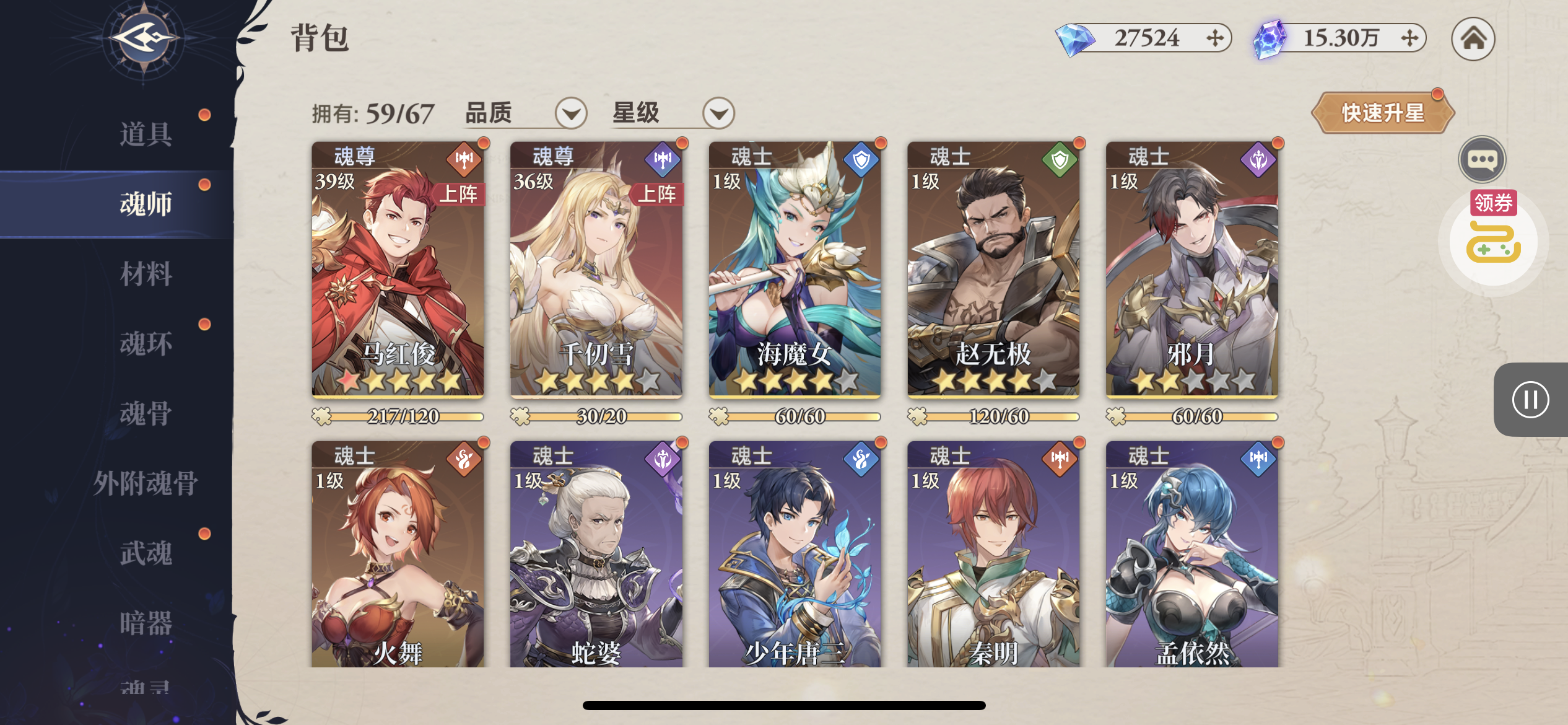Screen dimensions: 1568x725
Task: Open the 邪月 character card
Action: pos(1192,269)
